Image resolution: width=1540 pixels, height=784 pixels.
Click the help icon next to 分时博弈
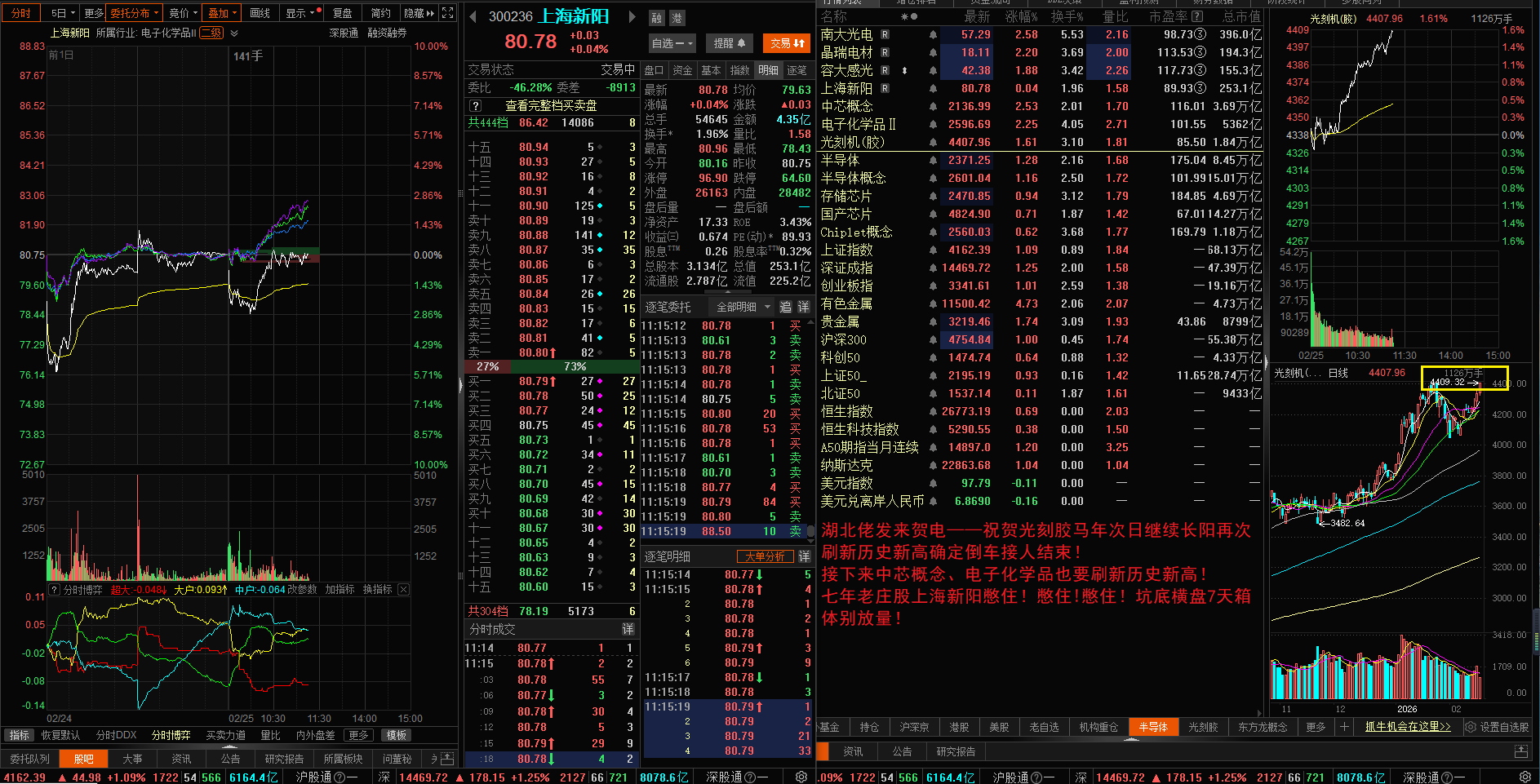[x=54, y=589]
